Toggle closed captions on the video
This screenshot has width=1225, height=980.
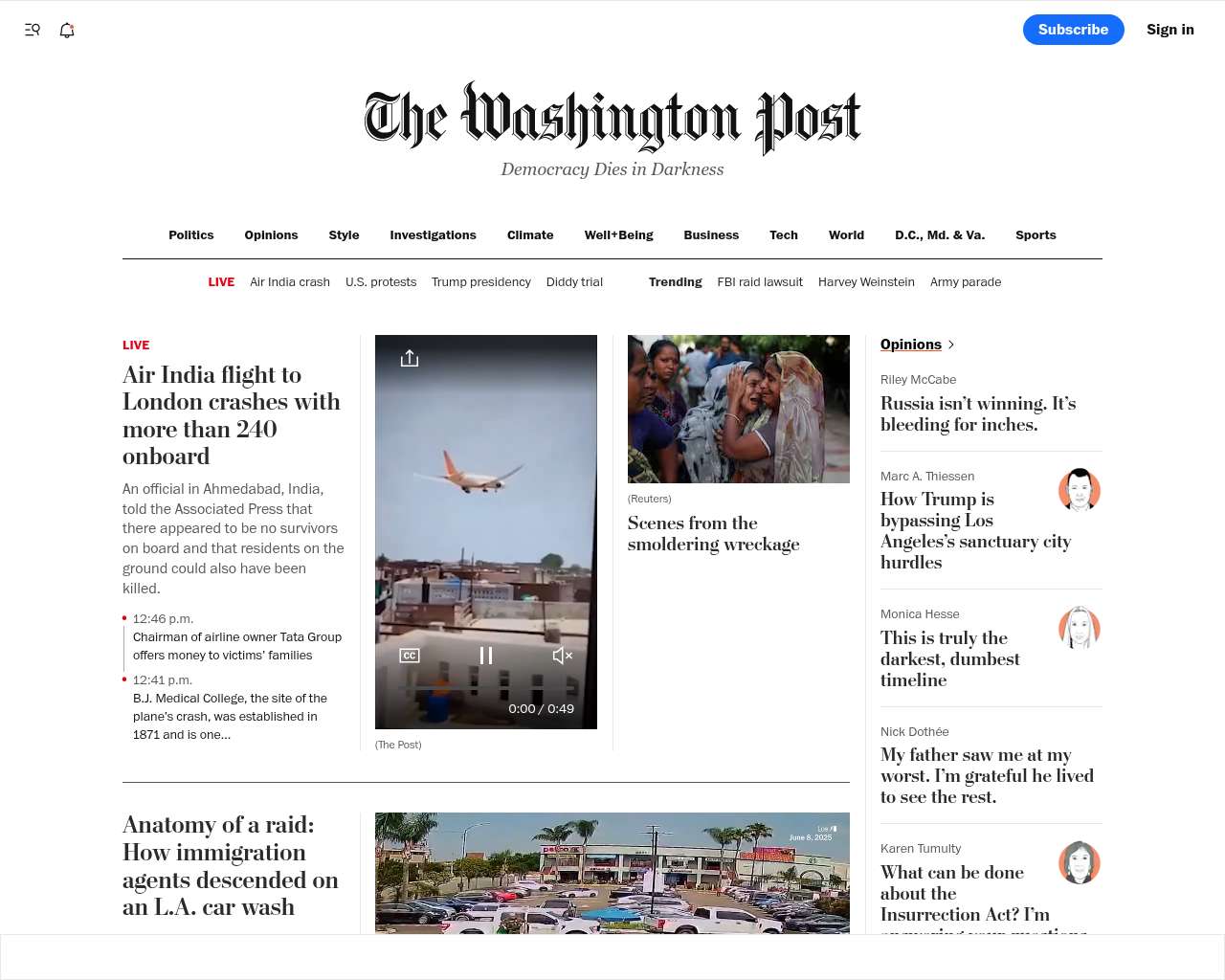tap(410, 656)
